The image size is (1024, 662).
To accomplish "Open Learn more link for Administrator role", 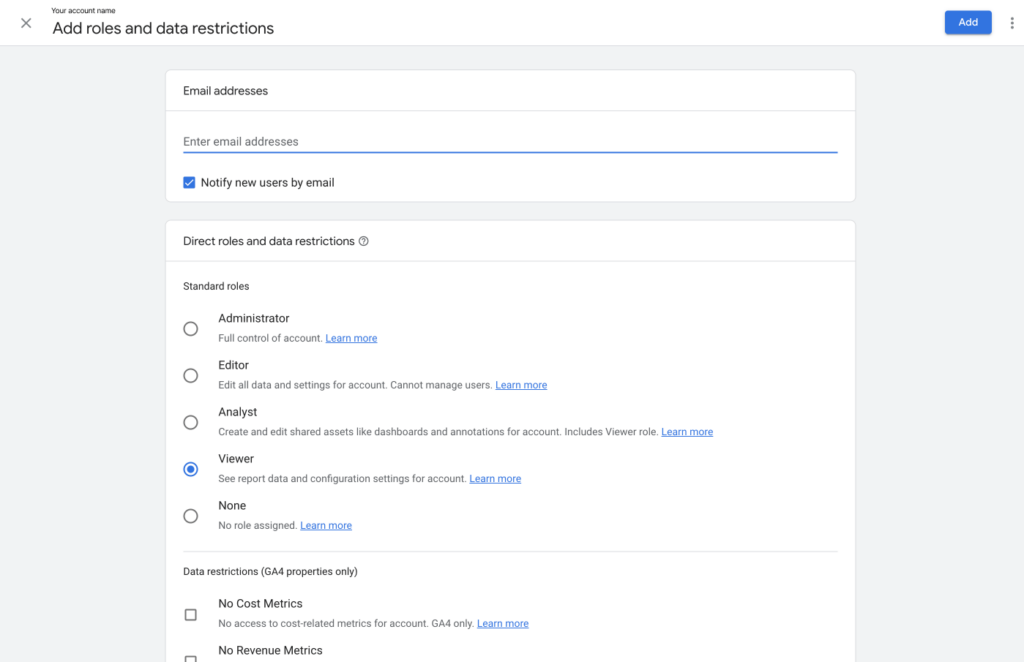I will pos(351,339).
